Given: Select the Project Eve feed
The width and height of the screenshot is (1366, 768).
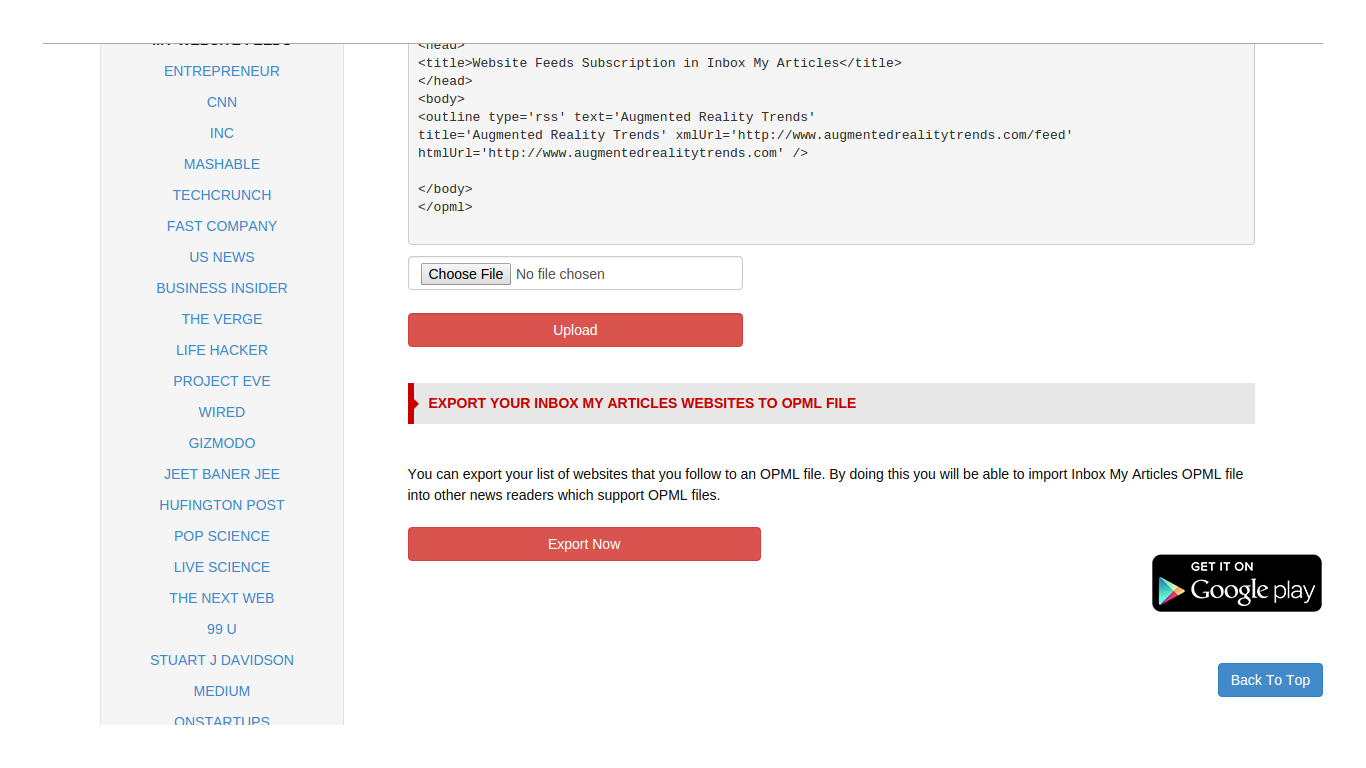Looking at the screenshot, I should point(222,381).
